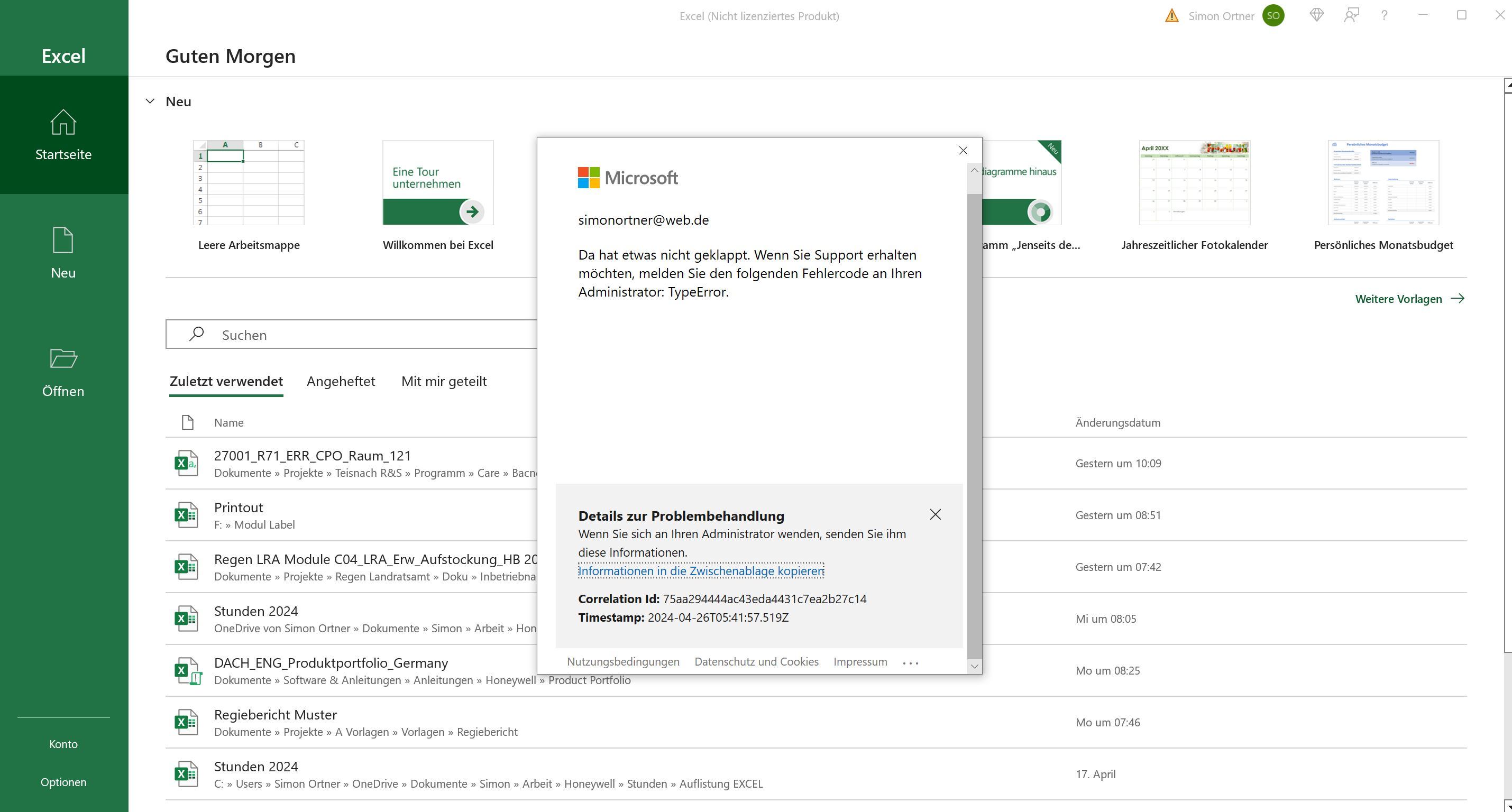
Task: Click the Simon Ortner SO avatar
Action: click(x=1273, y=16)
